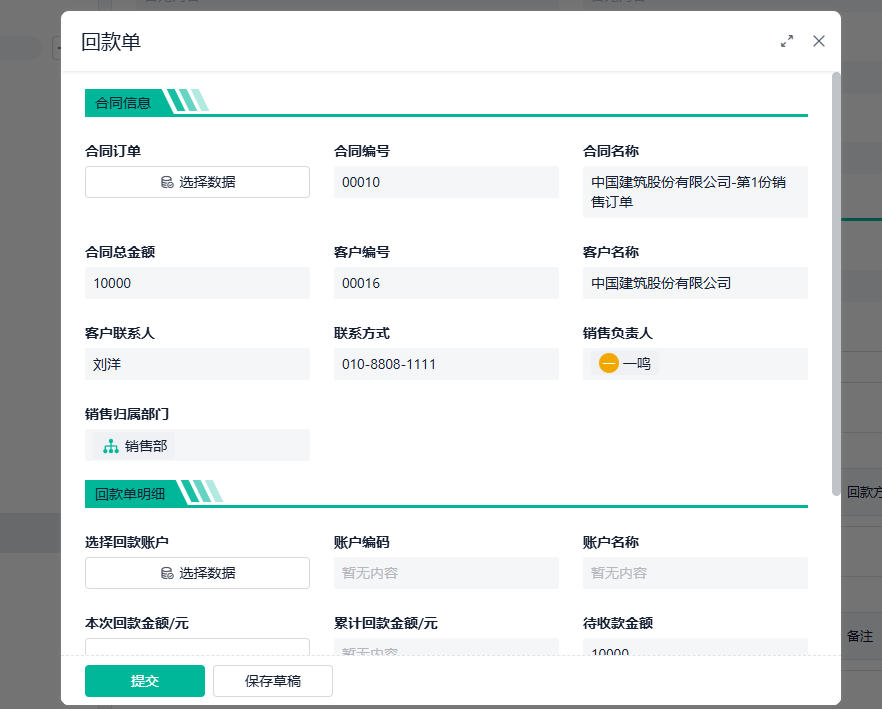The height and width of the screenshot is (709, 882).
Task: Click the 客户联系人 field showing 刘洋
Action: pos(197,364)
